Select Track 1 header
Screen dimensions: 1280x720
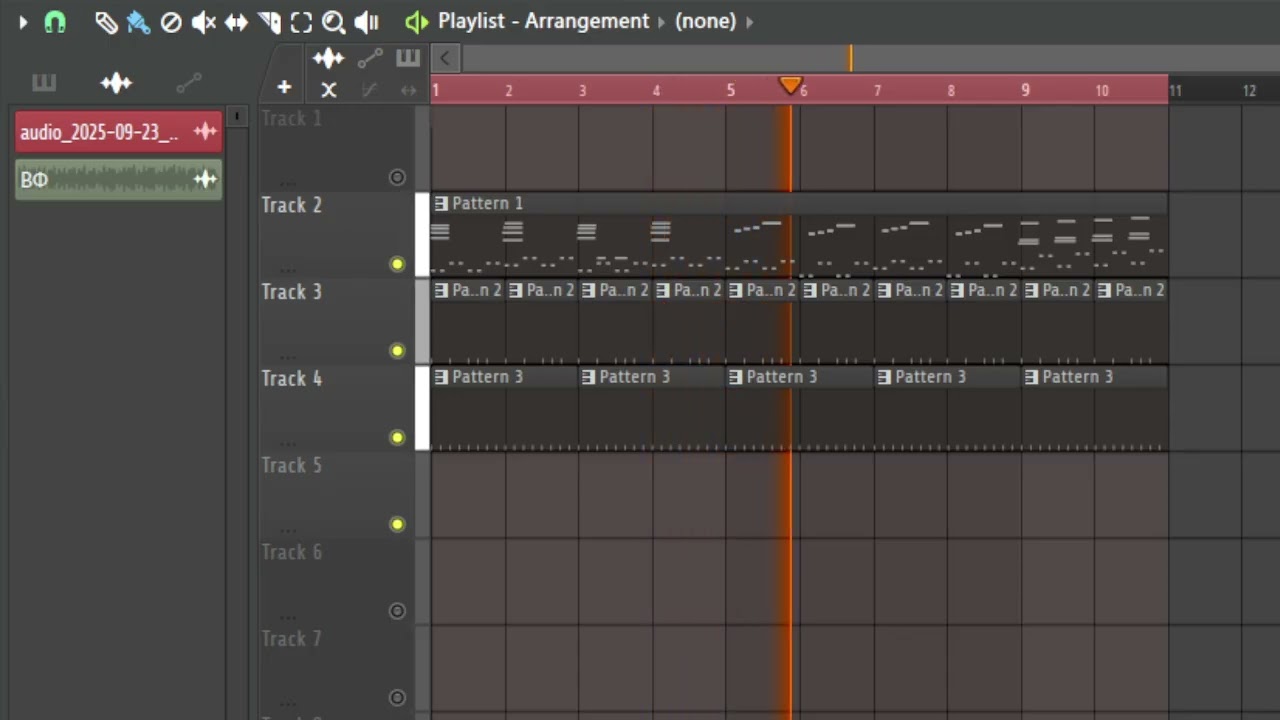point(336,148)
